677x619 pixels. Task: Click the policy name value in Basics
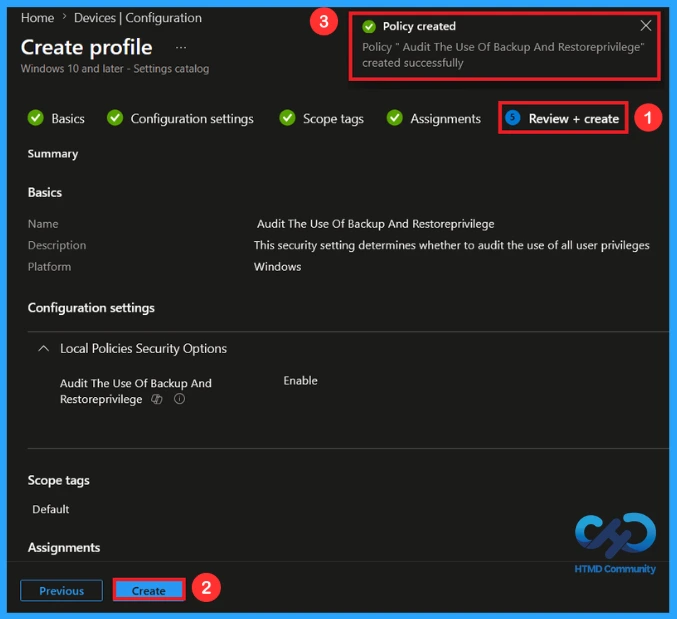[x=375, y=224]
